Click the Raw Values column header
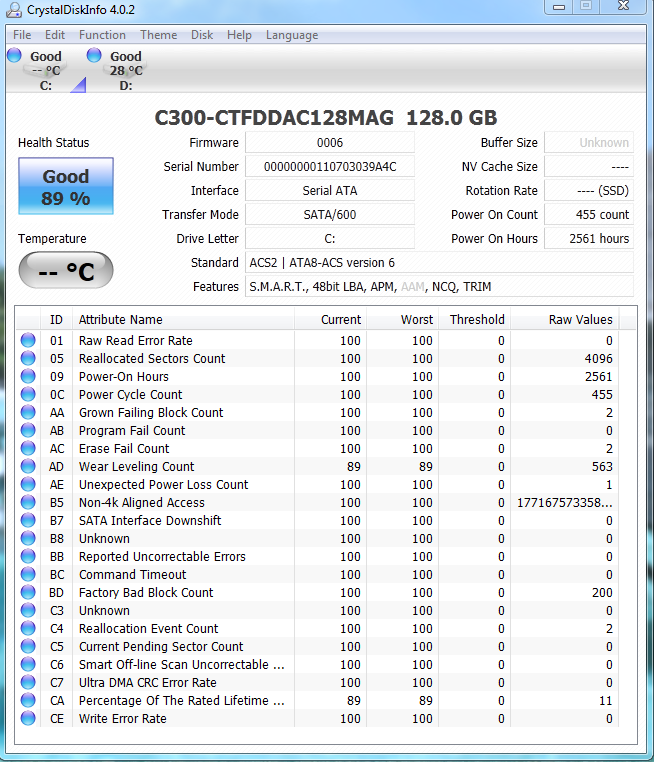654x762 pixels. (565, 319)
